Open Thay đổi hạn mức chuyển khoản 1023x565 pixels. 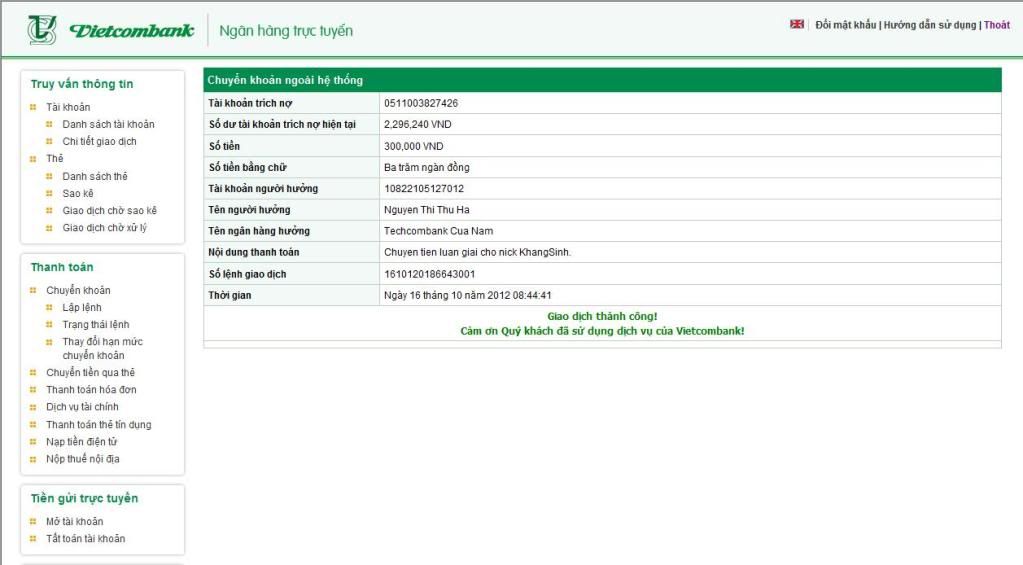pos(102,348)
